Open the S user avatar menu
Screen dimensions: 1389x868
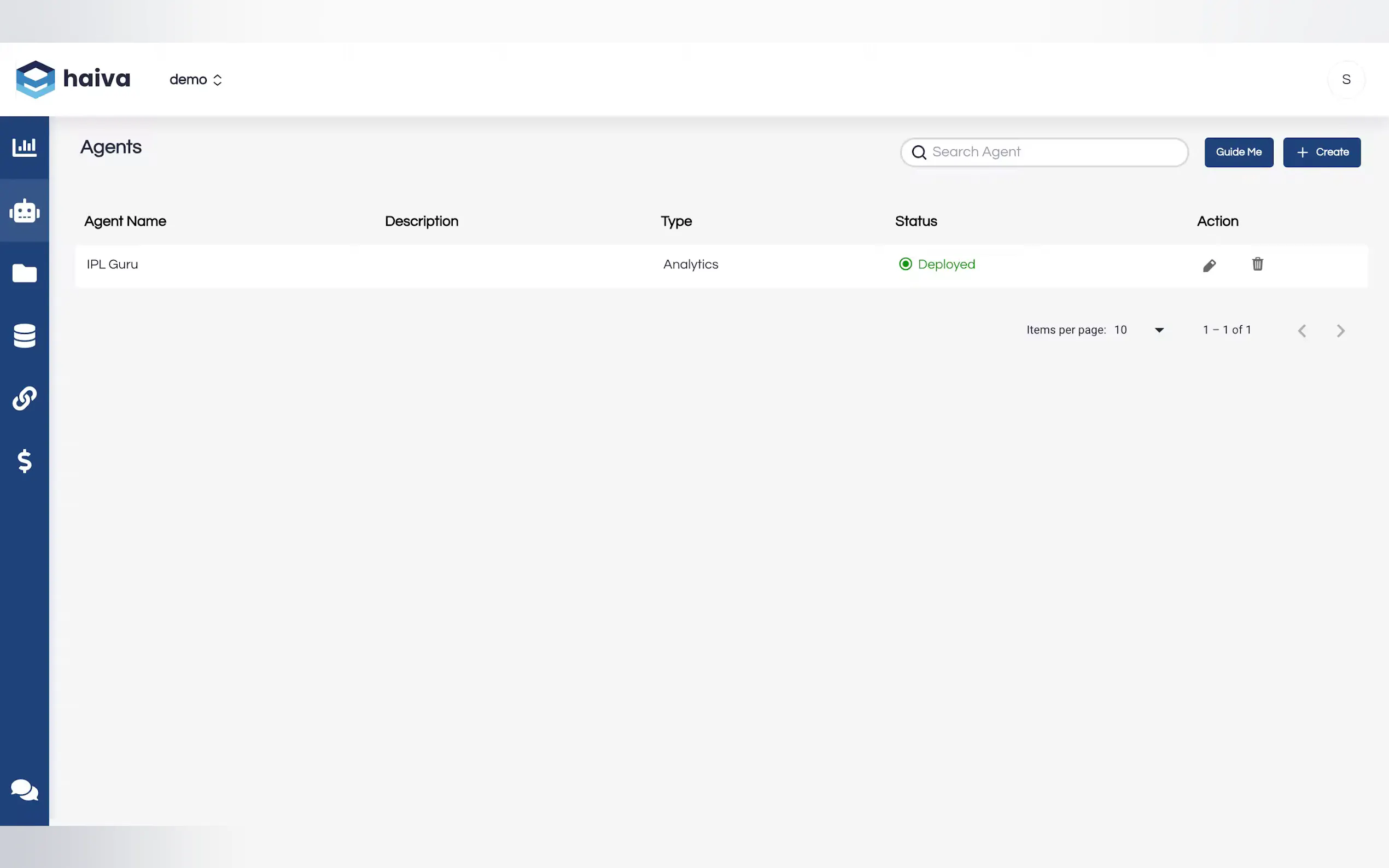[x=1346, y=80]
